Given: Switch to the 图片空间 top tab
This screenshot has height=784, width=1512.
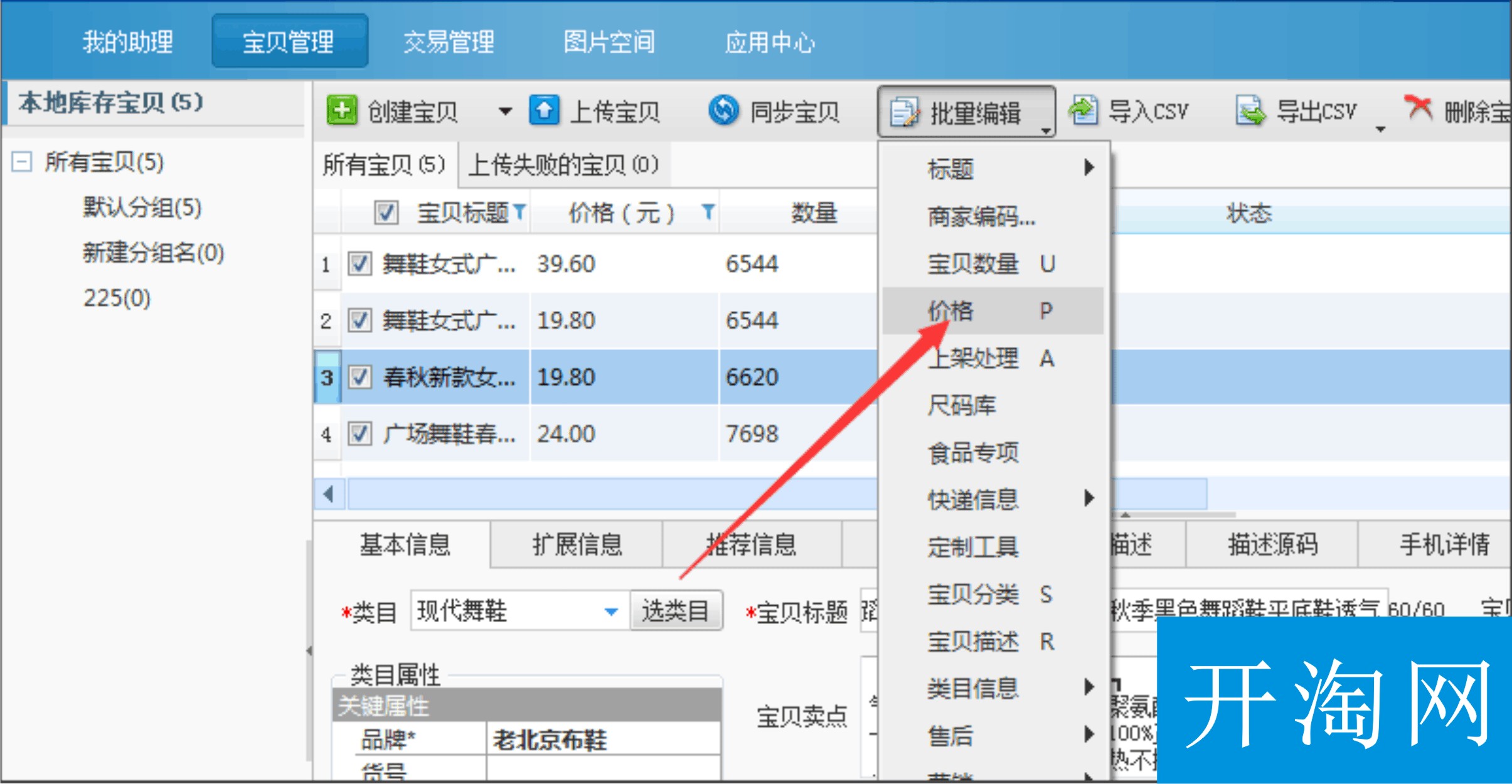Looking at the screenshot, I should pyautogui.click(x=609, y=41).
